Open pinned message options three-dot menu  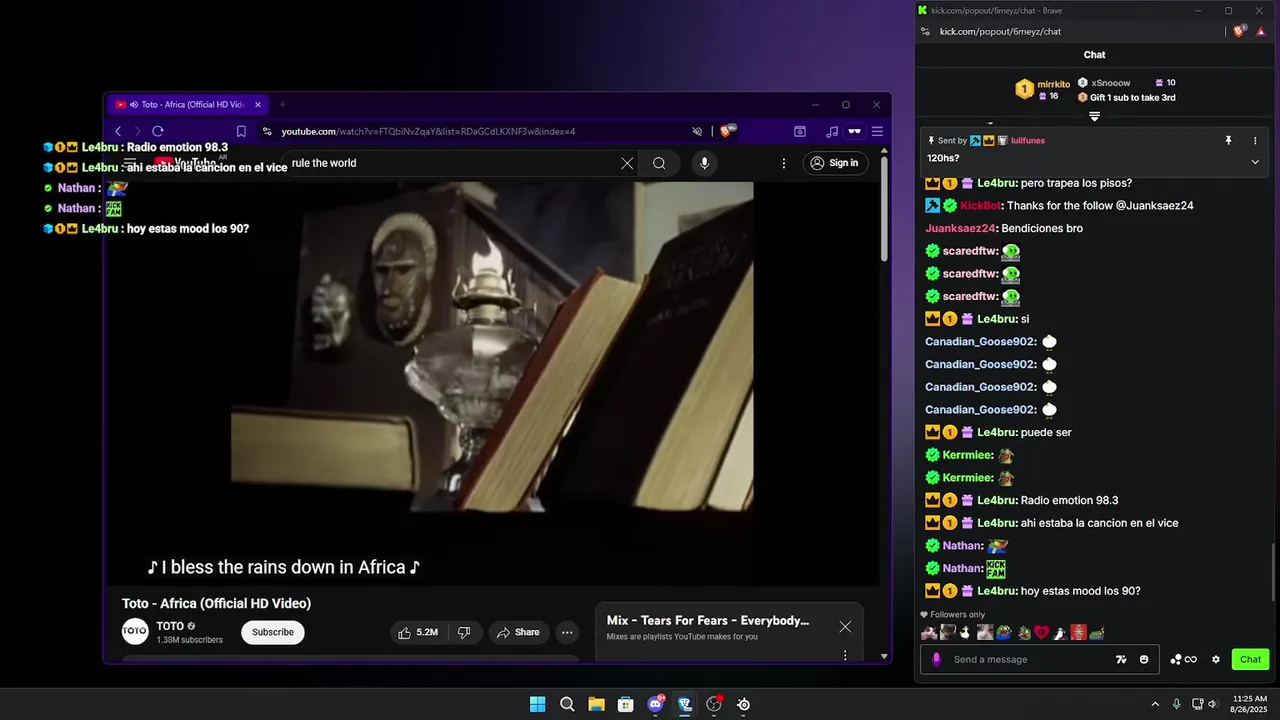click(1255, 141)
